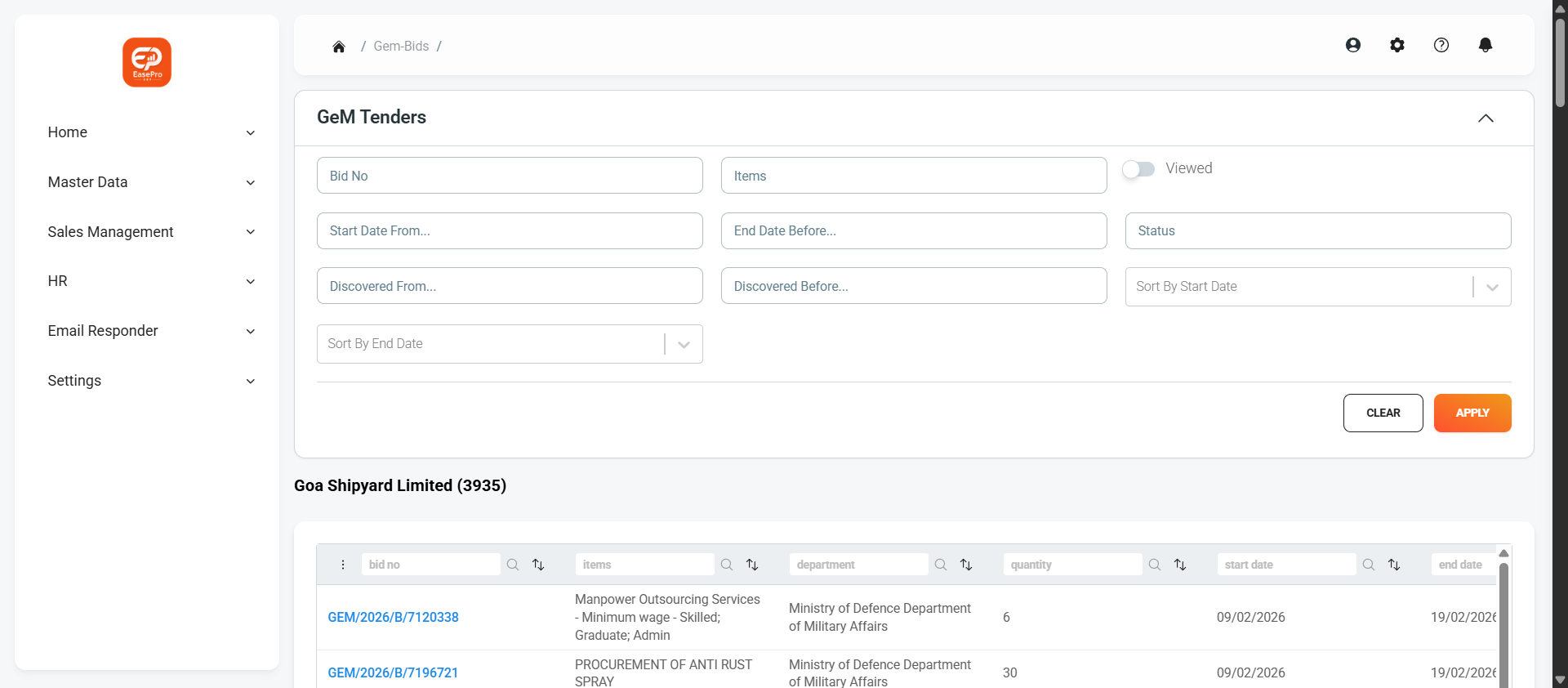This screenshot has width=1568, height=688.
Task: Click search icon in start date column
Action: coord(1369,565)
